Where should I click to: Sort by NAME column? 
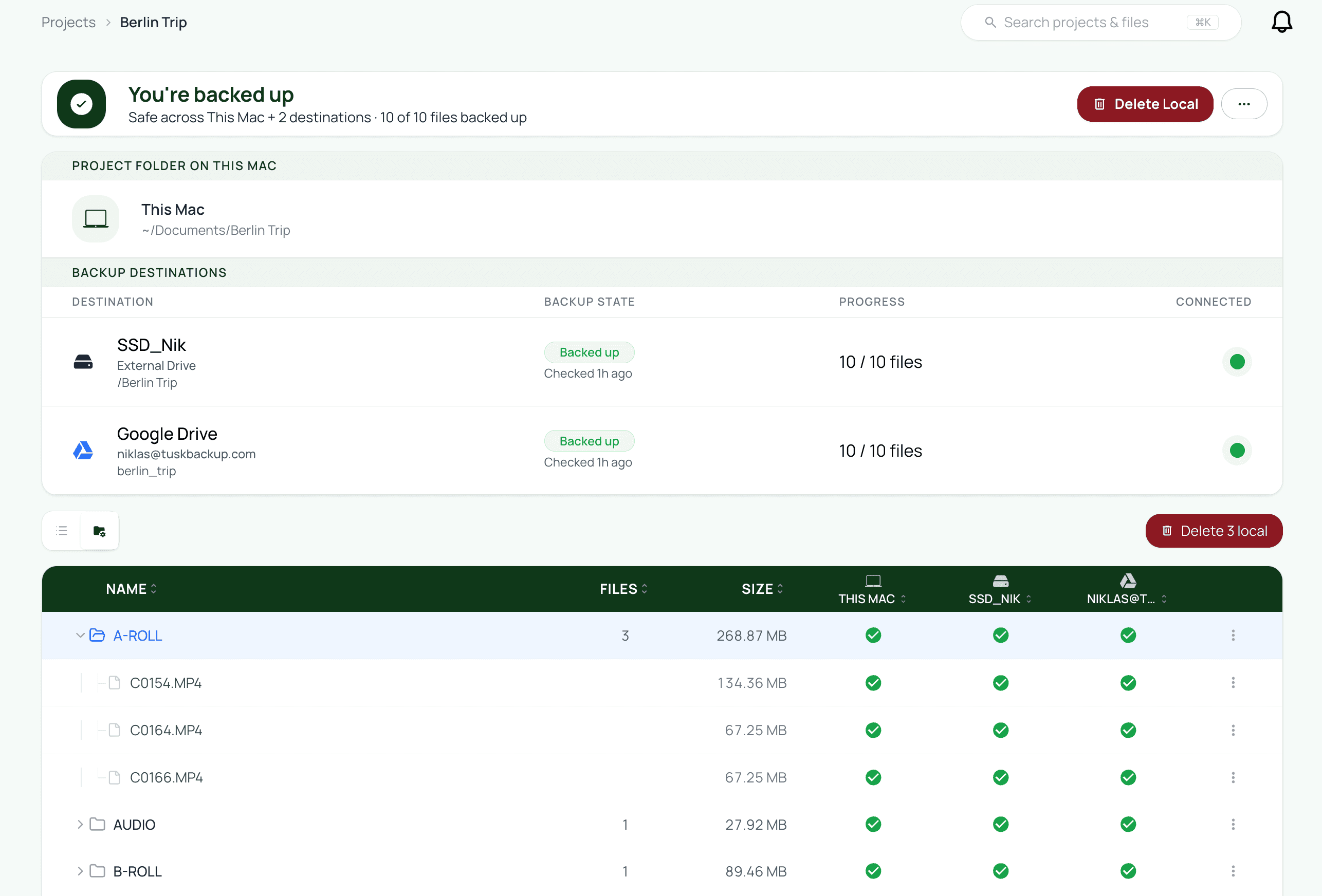pyautogui.click(x=132, y=589)
